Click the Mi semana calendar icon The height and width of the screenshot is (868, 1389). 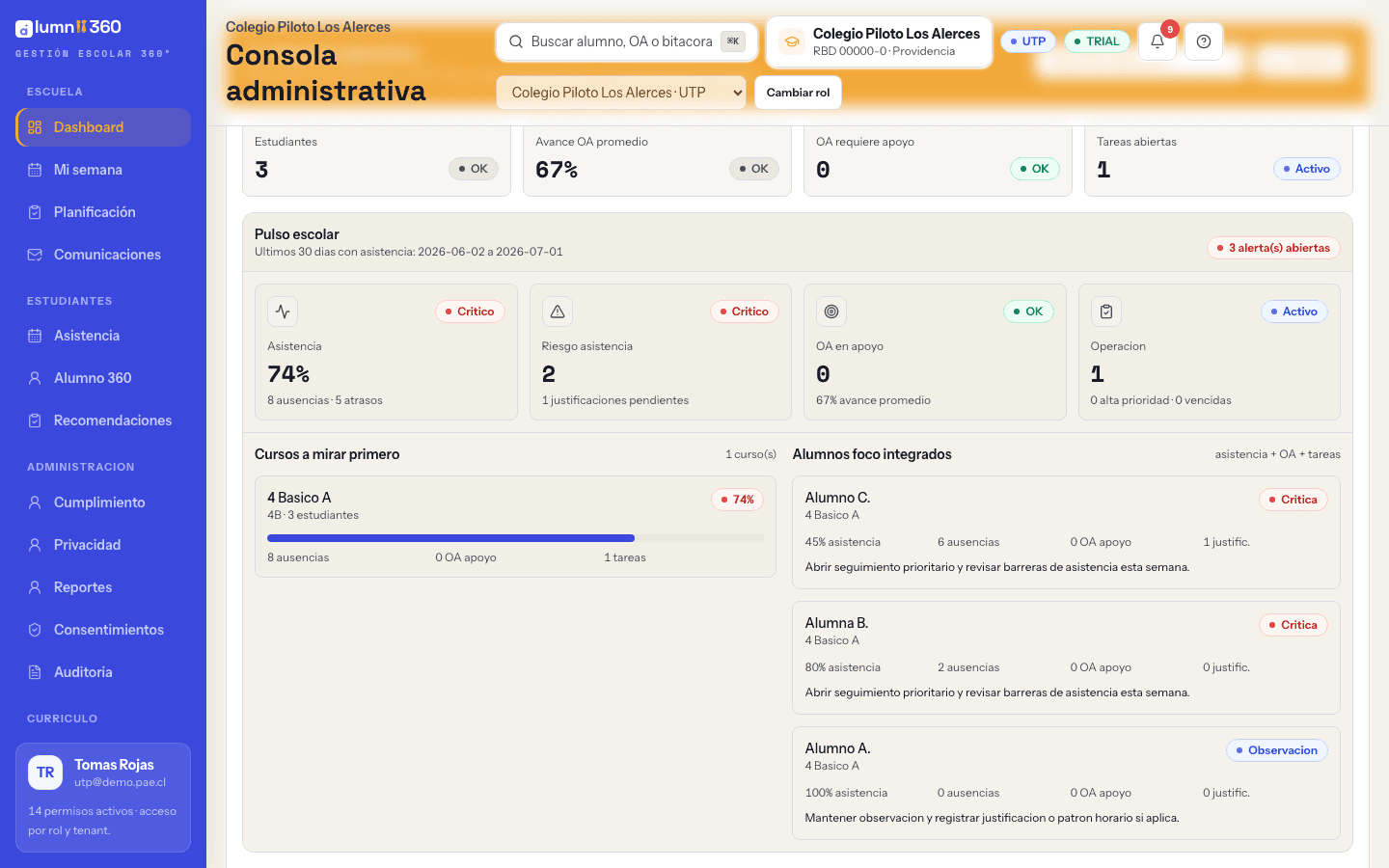click(x=35, y=170)
